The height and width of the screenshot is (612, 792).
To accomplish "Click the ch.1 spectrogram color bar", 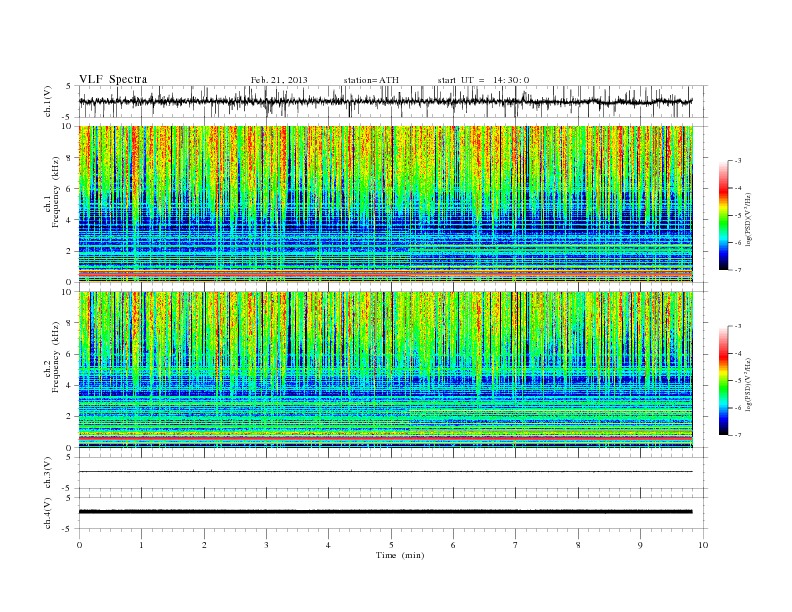I will pos(724,215).
